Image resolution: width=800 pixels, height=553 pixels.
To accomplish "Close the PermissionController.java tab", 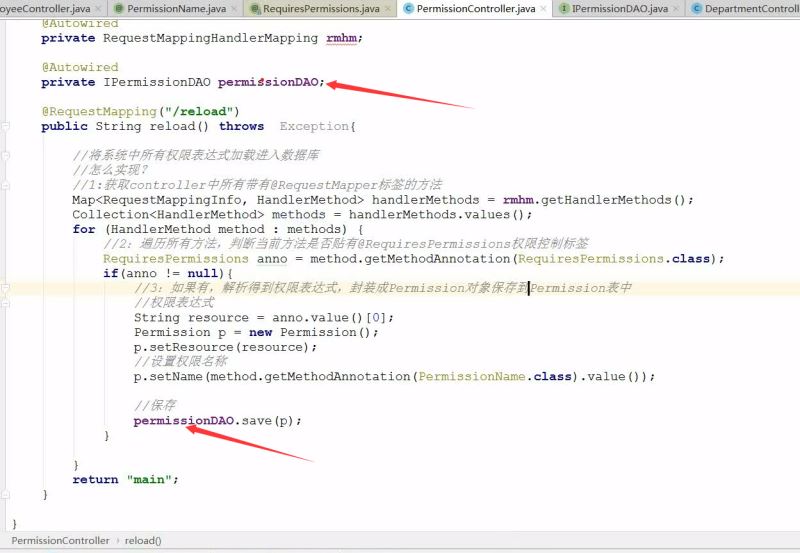I will [x=543, y=9].
